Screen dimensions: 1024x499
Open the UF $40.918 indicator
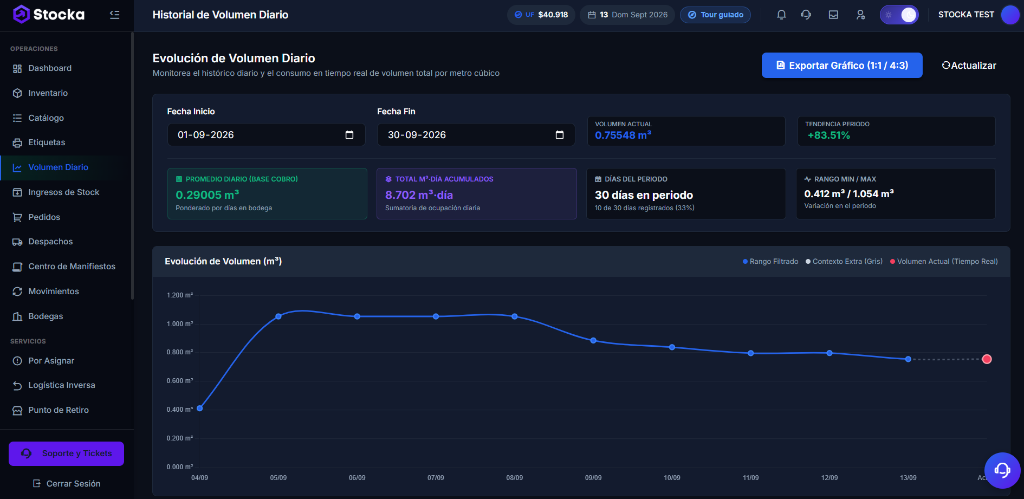point(541,14)
